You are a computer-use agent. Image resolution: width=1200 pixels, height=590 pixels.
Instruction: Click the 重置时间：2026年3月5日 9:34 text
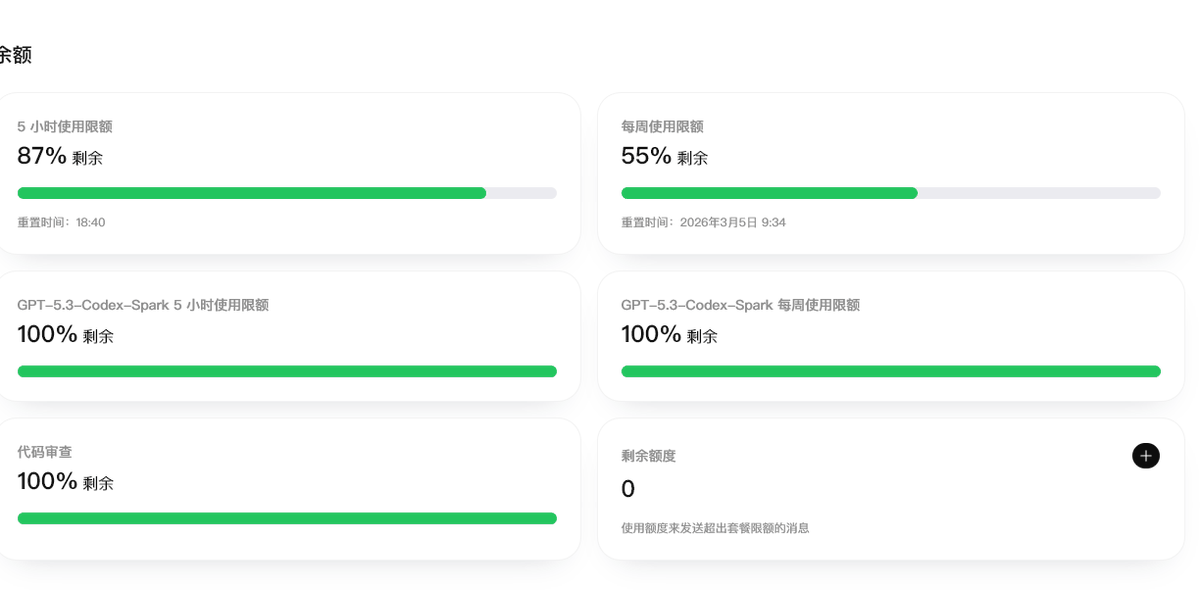[x=703, y=222]
